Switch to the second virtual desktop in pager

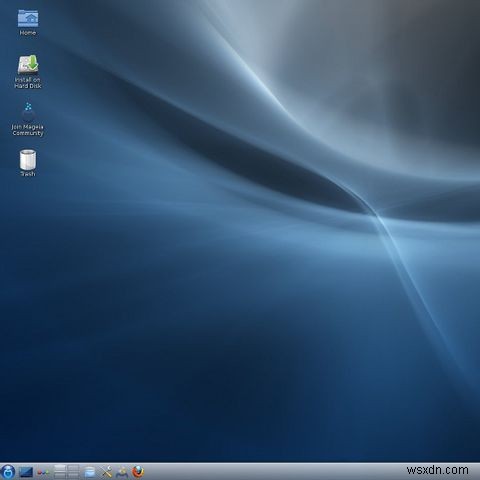point(73,468)
